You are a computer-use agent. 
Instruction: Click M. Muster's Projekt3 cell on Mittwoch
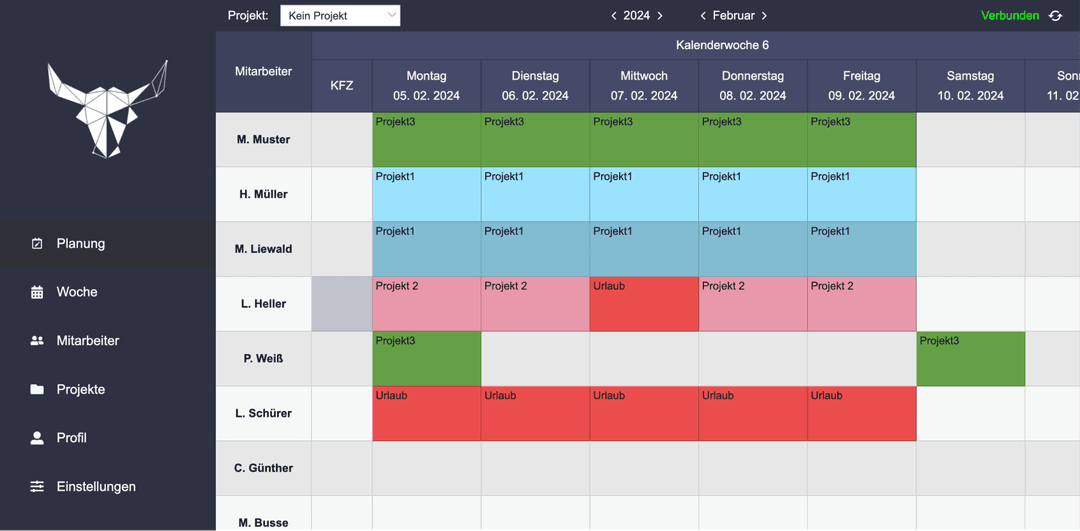pos(644,140)
